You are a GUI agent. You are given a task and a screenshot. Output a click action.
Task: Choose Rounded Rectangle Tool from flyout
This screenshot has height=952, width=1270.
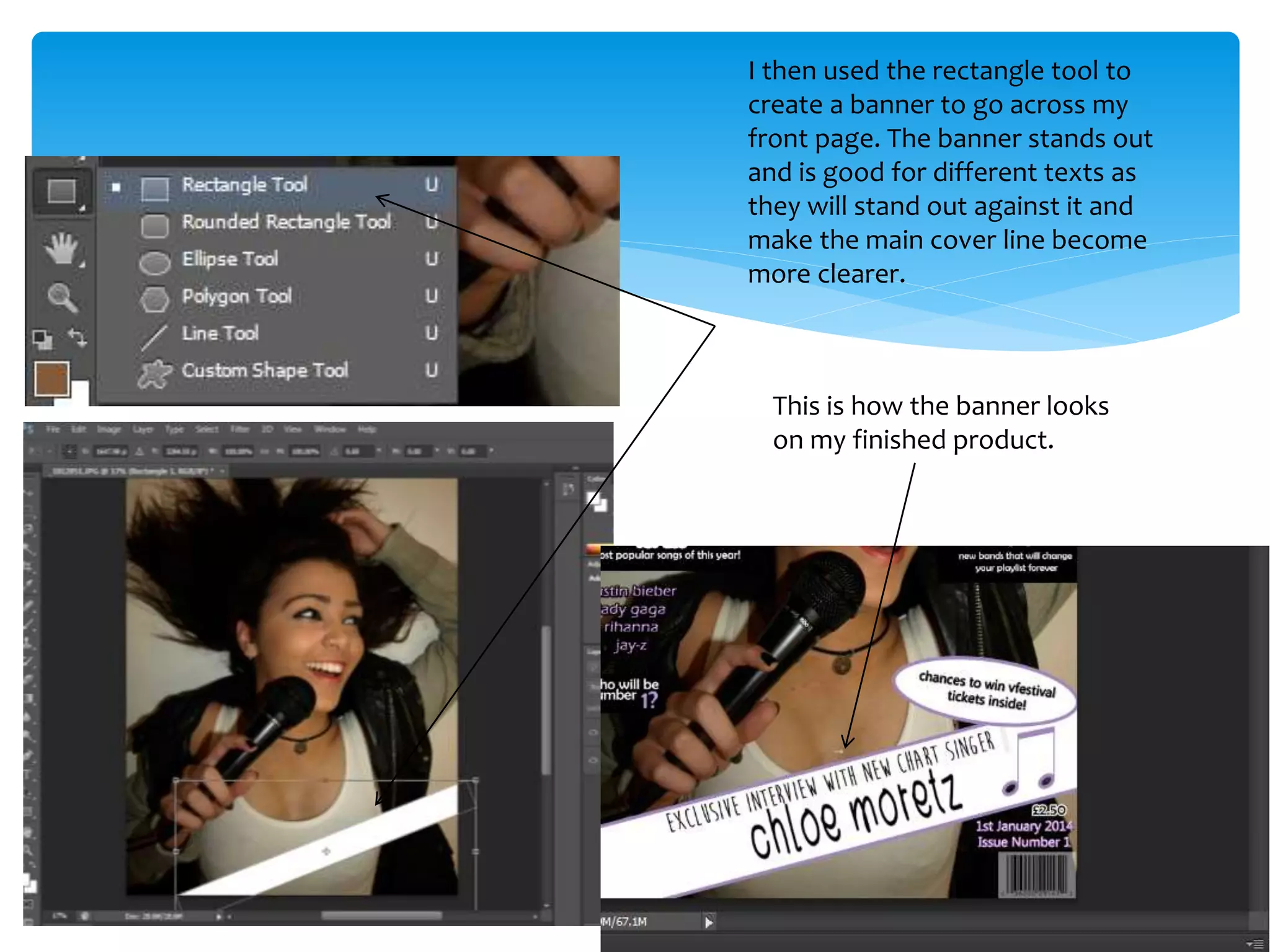click(277, 223)
